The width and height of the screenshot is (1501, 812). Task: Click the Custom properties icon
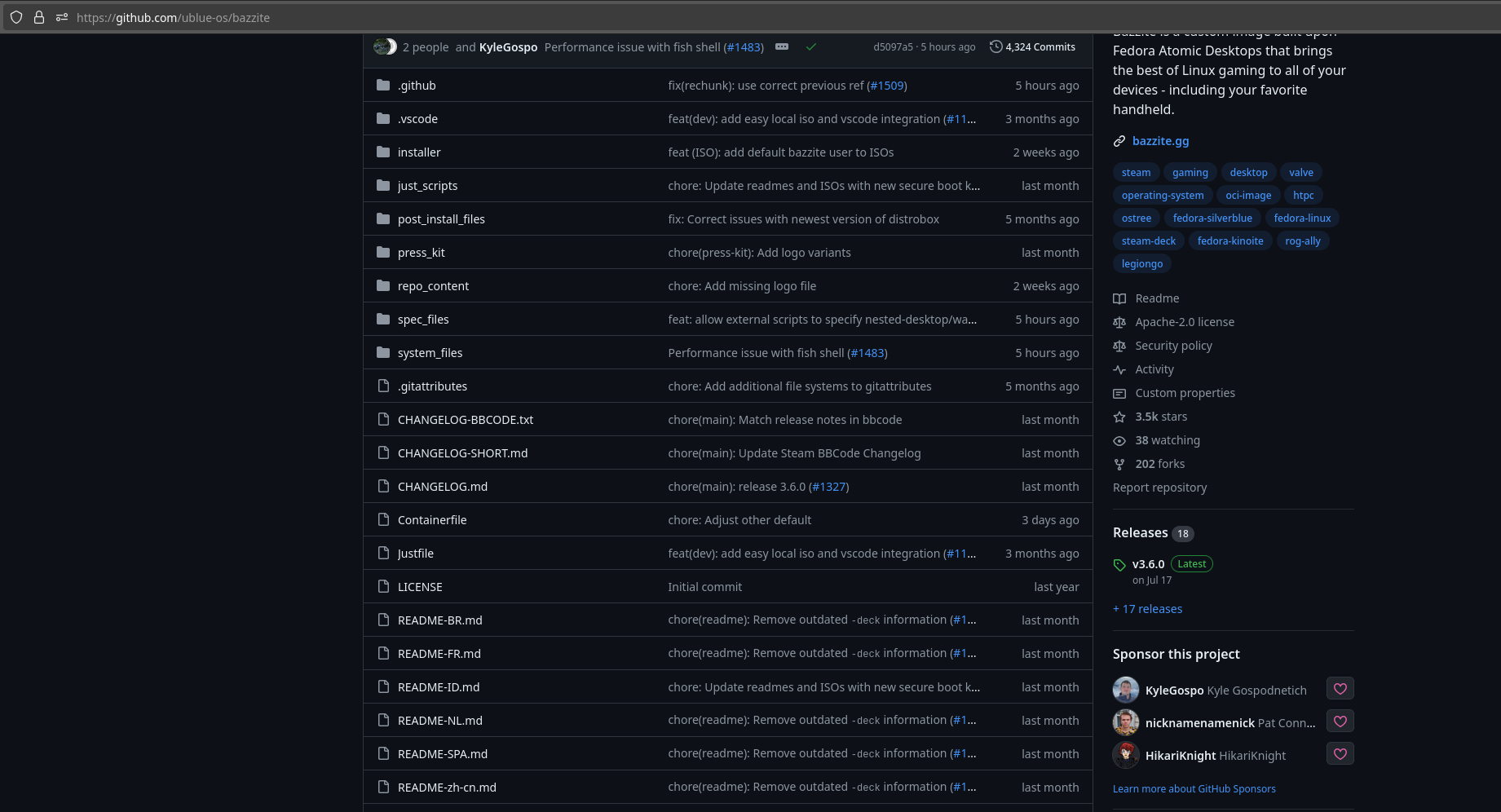point(1119,393)
